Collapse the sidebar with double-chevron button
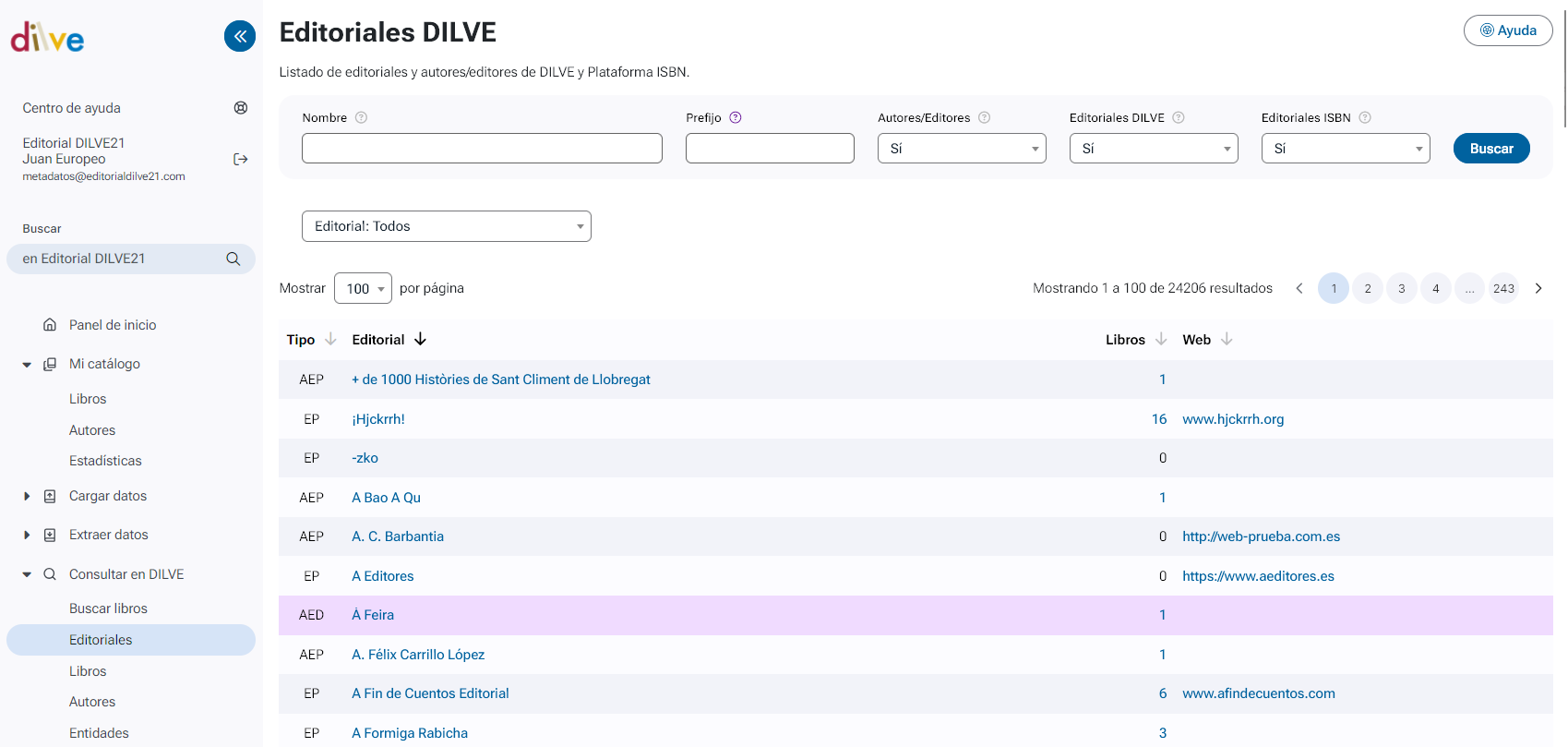This screenshot has width=1568, height=747. point(240,36)
